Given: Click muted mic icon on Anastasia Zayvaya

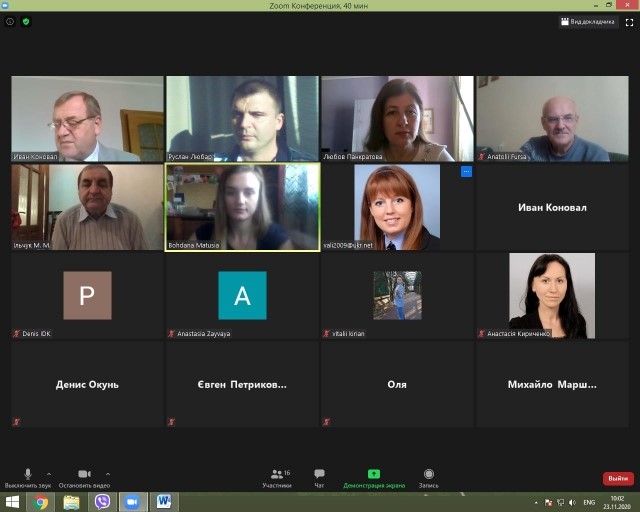Looking at the screenshot, I should 171,334.
